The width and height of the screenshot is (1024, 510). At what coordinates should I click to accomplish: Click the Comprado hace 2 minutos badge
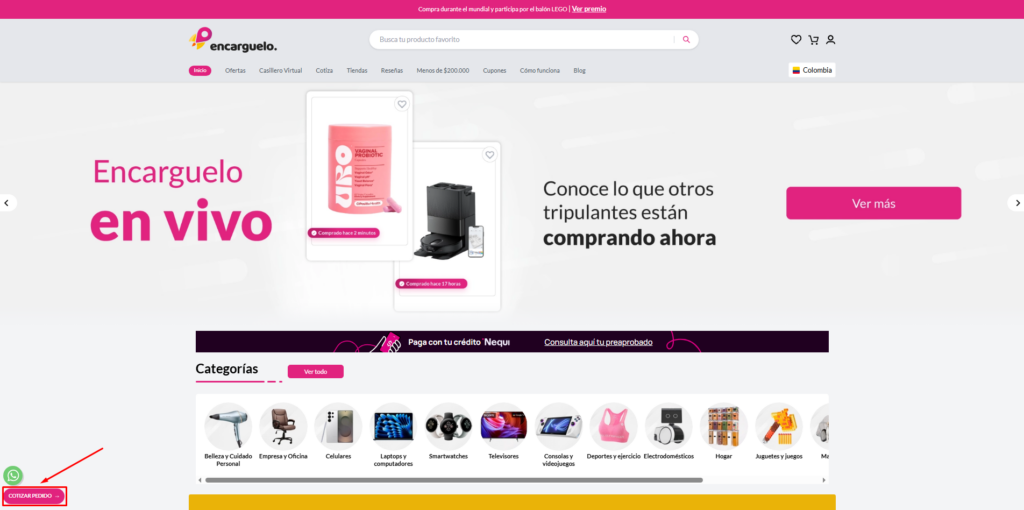(344, 233)
